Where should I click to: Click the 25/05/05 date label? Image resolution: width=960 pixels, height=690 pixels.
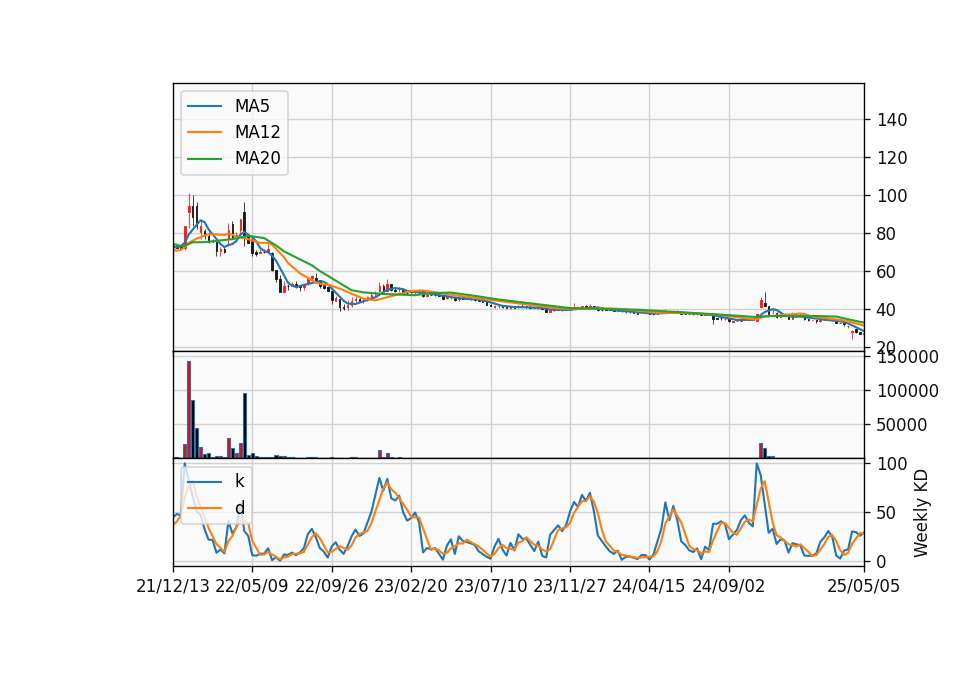(864, 586)
